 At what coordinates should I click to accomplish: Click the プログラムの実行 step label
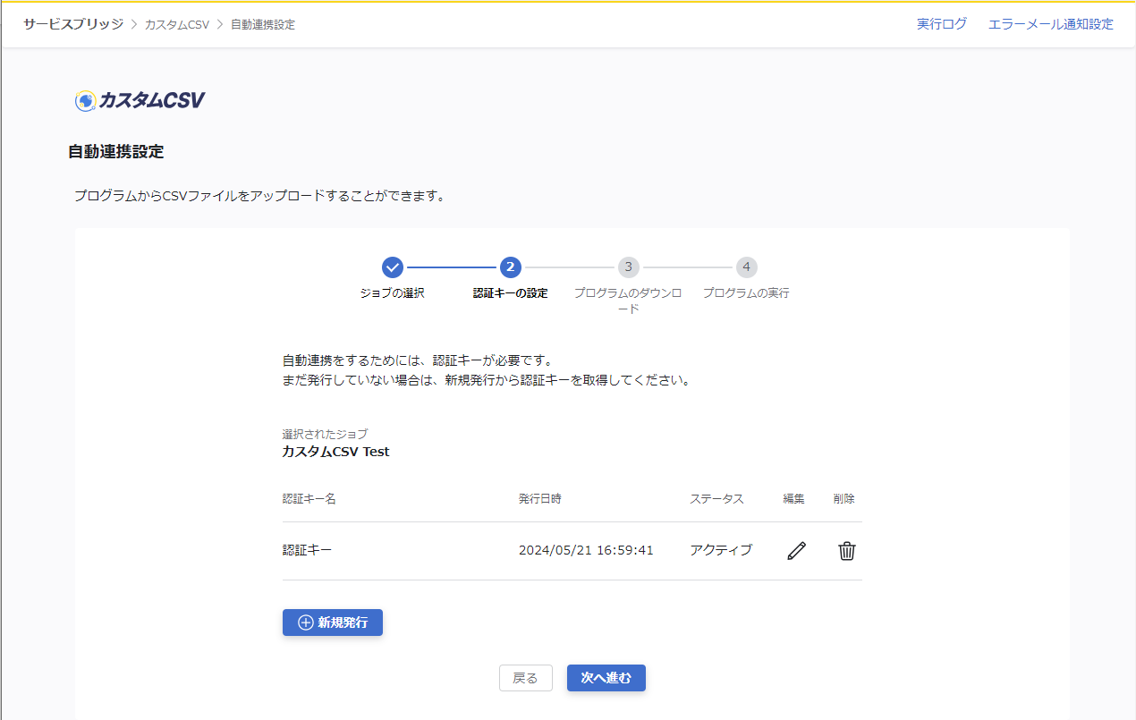746,294
